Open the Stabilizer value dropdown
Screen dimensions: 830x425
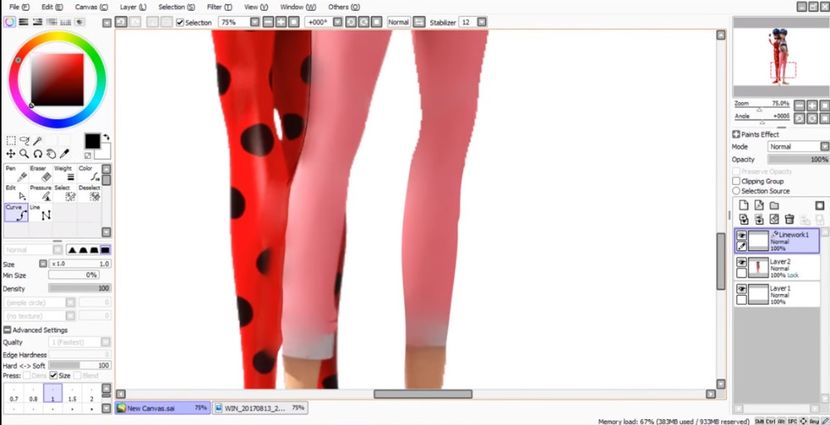pyautogui.click(x=481, y=22)
